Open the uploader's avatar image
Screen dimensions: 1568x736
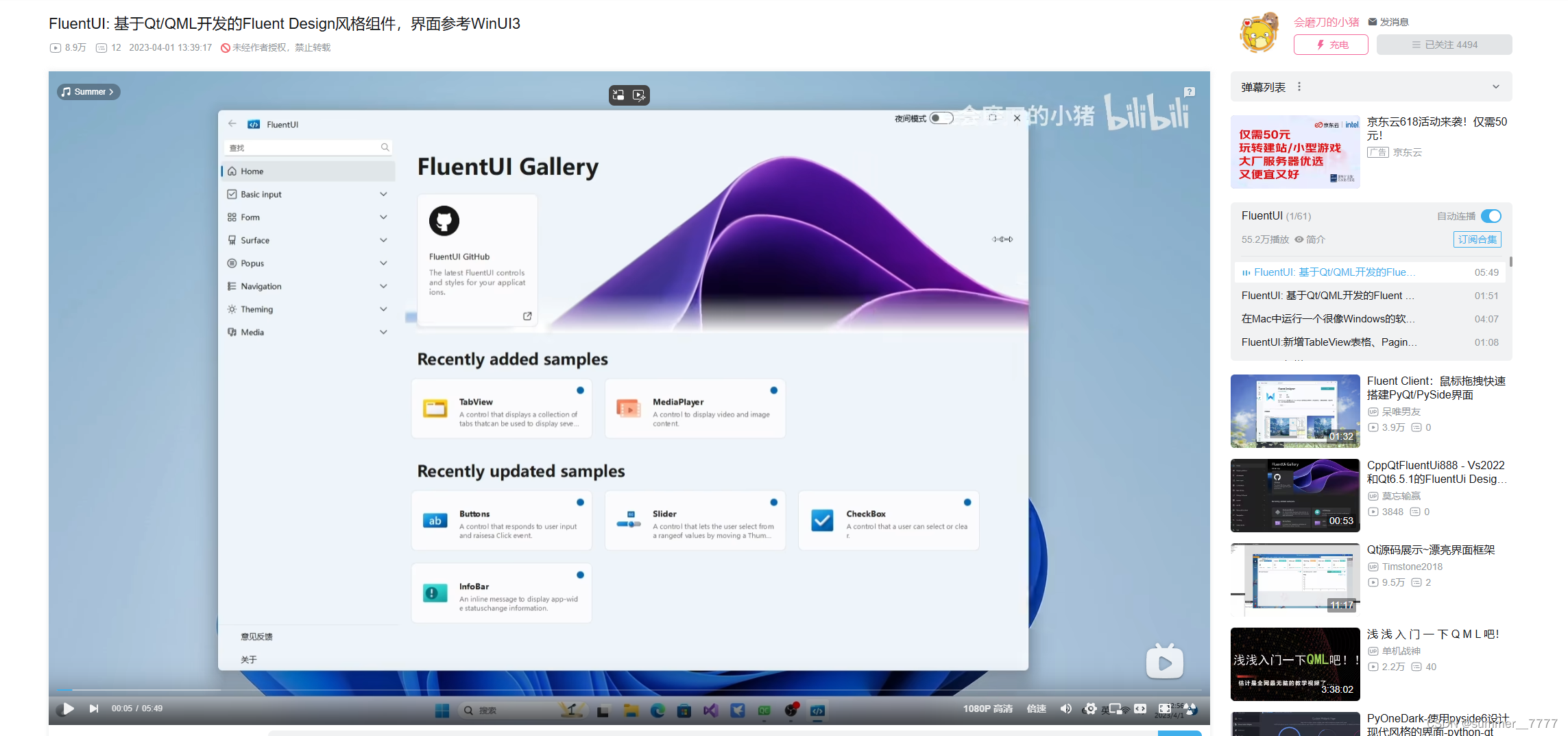pyautogui.click(x=1260, y=33)
